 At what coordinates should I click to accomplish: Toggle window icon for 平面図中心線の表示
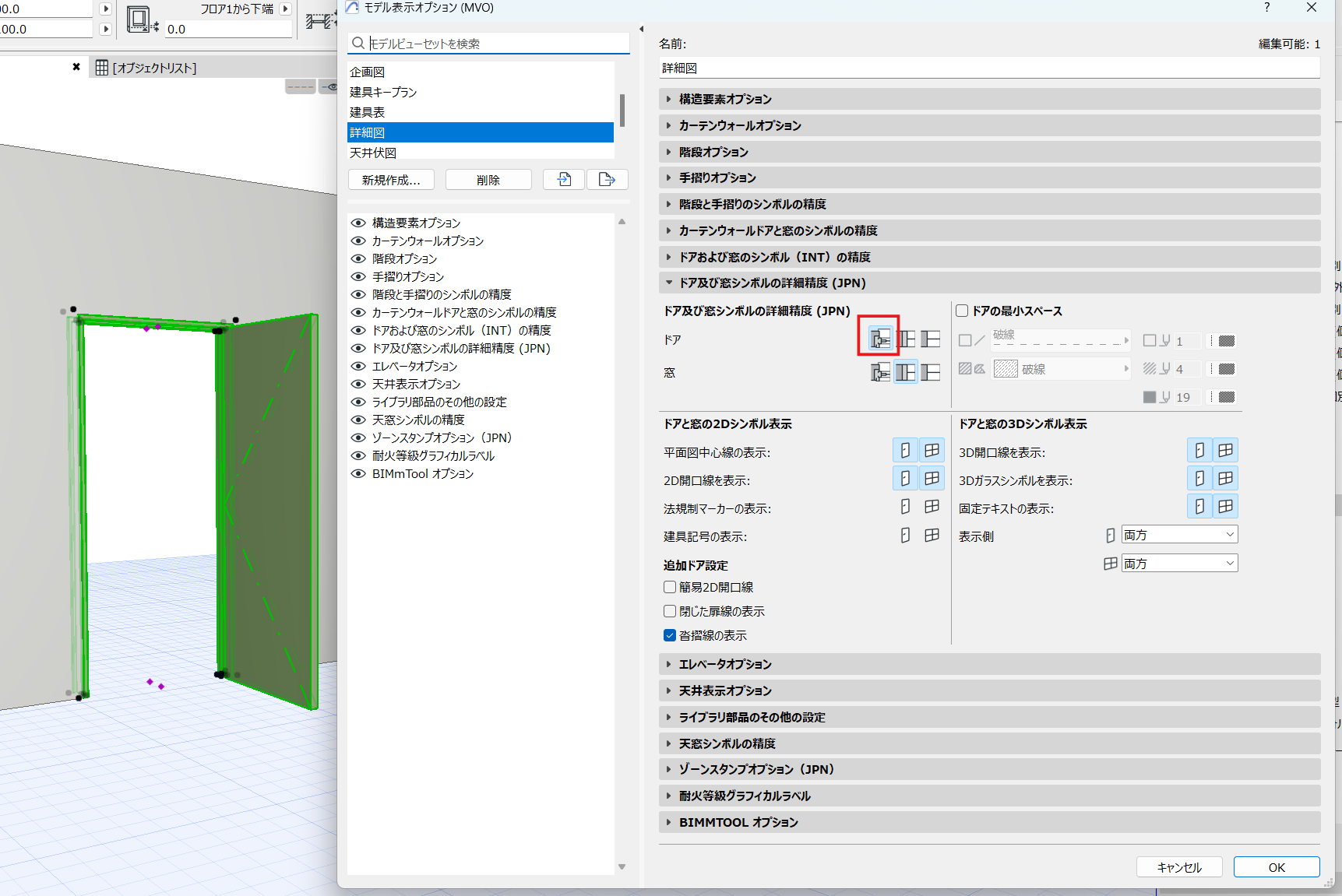pyautogui.click(x=932, y=450)
